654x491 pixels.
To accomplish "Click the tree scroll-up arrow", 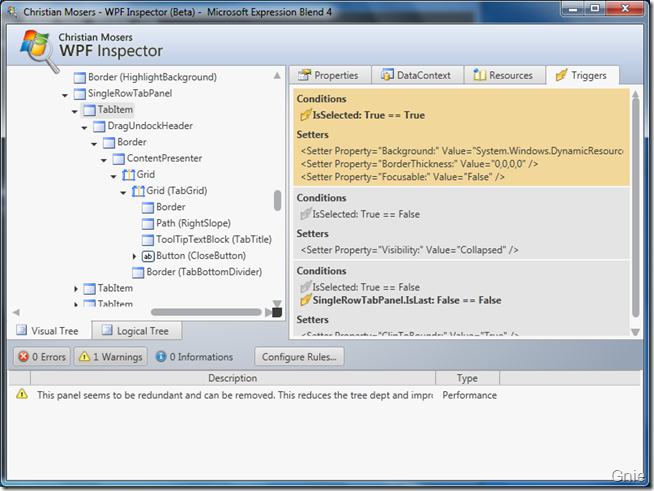I will [277, 76].
